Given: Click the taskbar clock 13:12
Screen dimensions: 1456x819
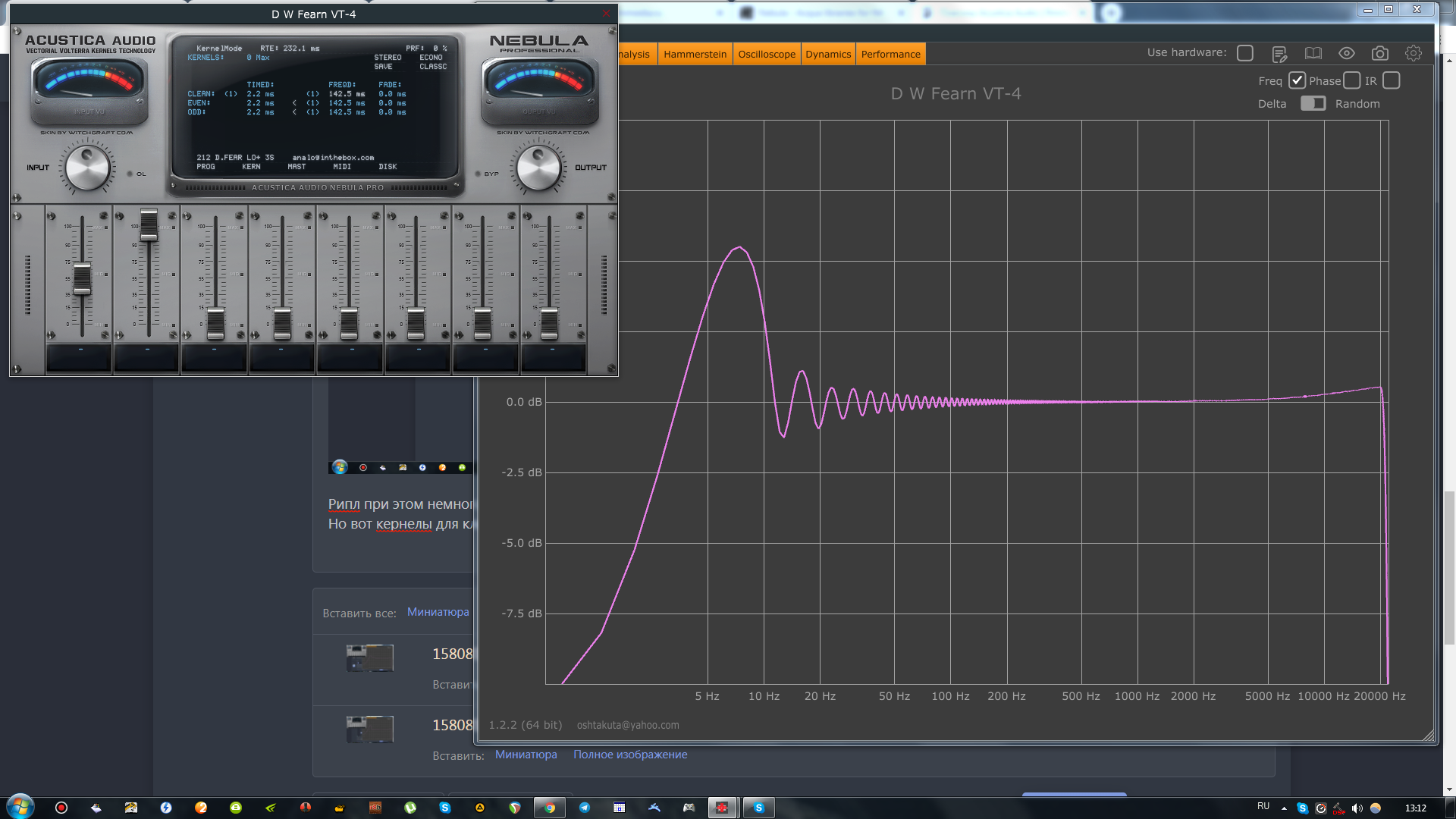Looking at the screenshot, I should coord(1415,808).
